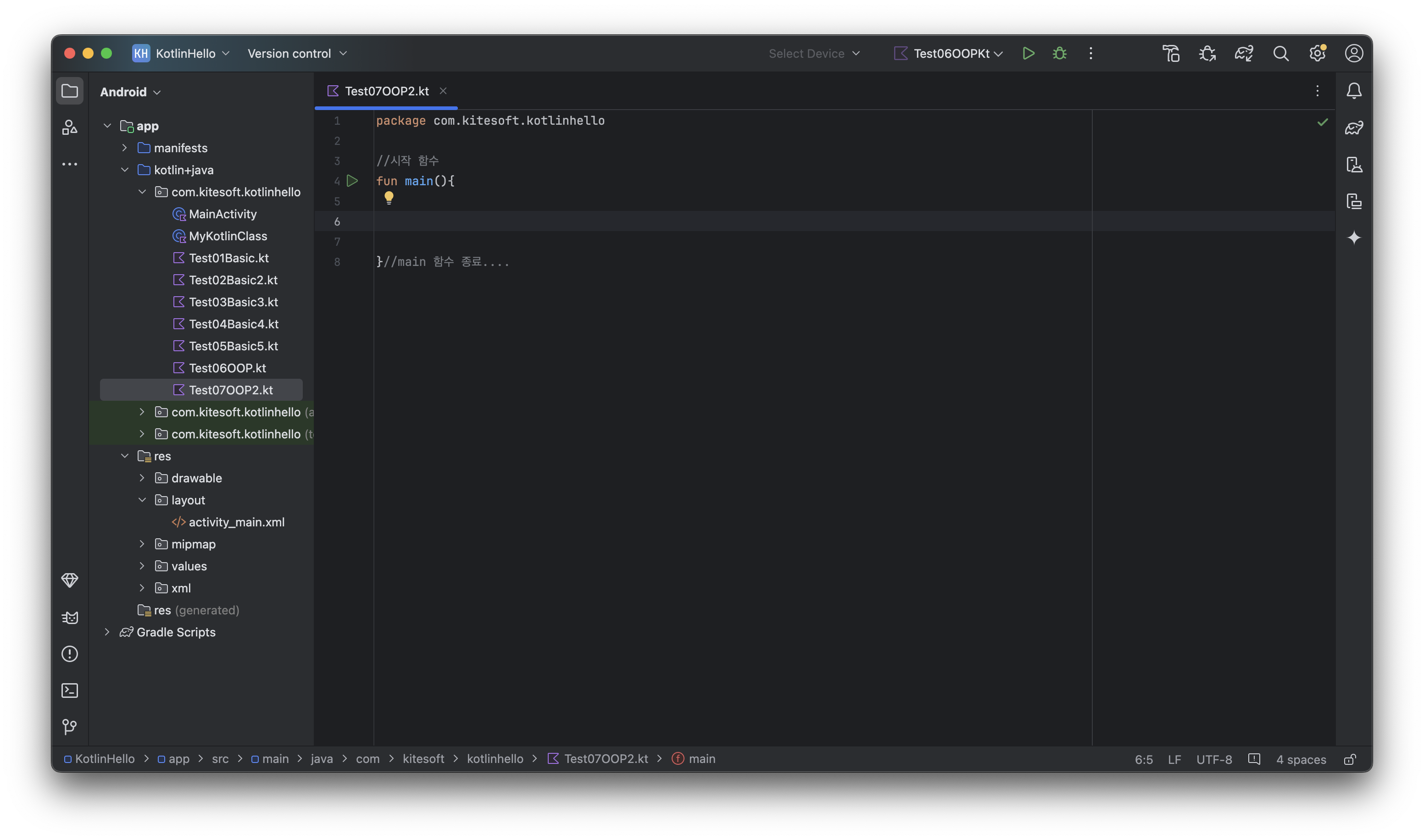The width and height of the screenshot is (1424, 840).
Task: Expand the Gradle Scripts node
Action: (x=107, y=632)
